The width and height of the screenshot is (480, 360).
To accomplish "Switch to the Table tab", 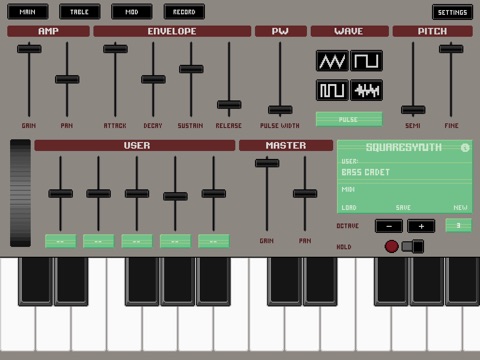I will [80, 12].
